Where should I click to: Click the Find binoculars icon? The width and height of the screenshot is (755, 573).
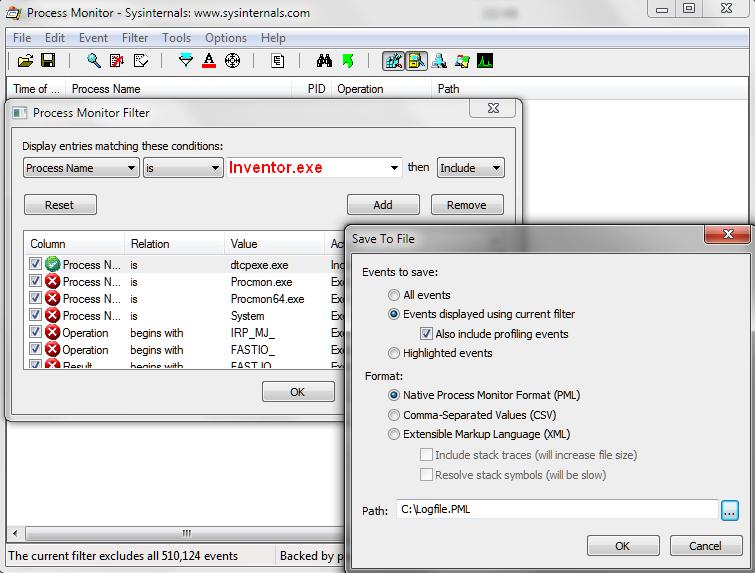pyautogui.click(x=325, y=61)
